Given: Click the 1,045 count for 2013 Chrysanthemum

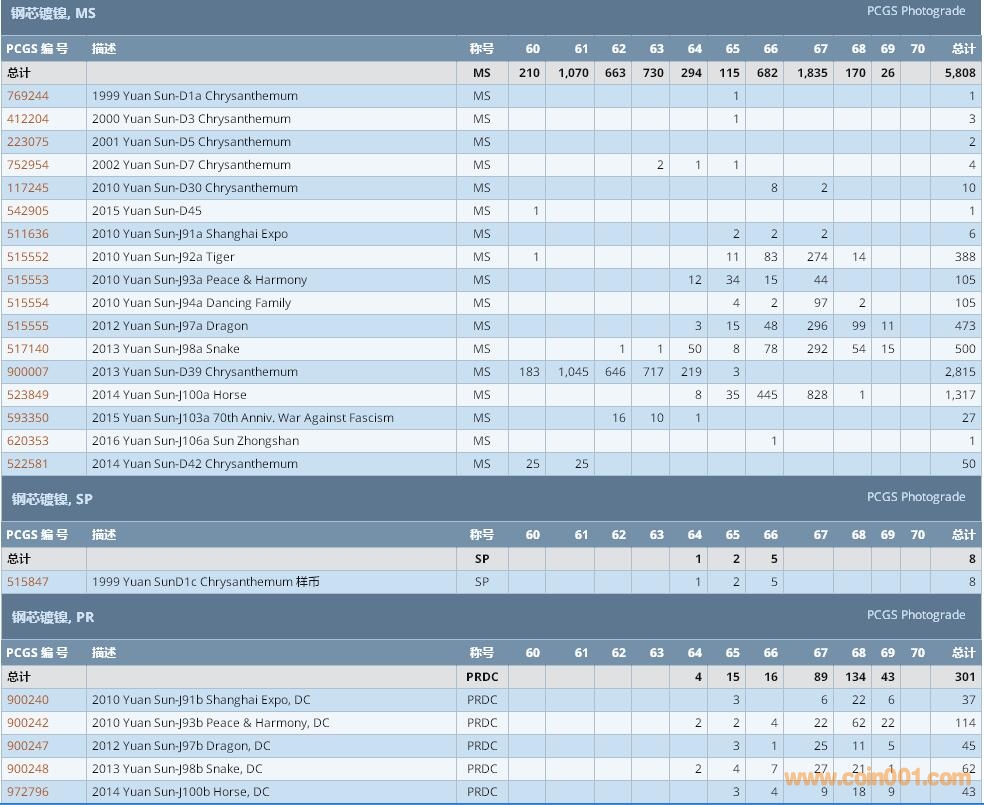Looking at the screenshot, I should [572, 372].
